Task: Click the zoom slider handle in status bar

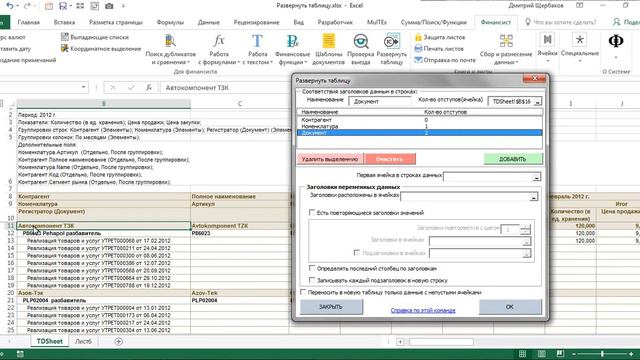Action: [602, 353]
